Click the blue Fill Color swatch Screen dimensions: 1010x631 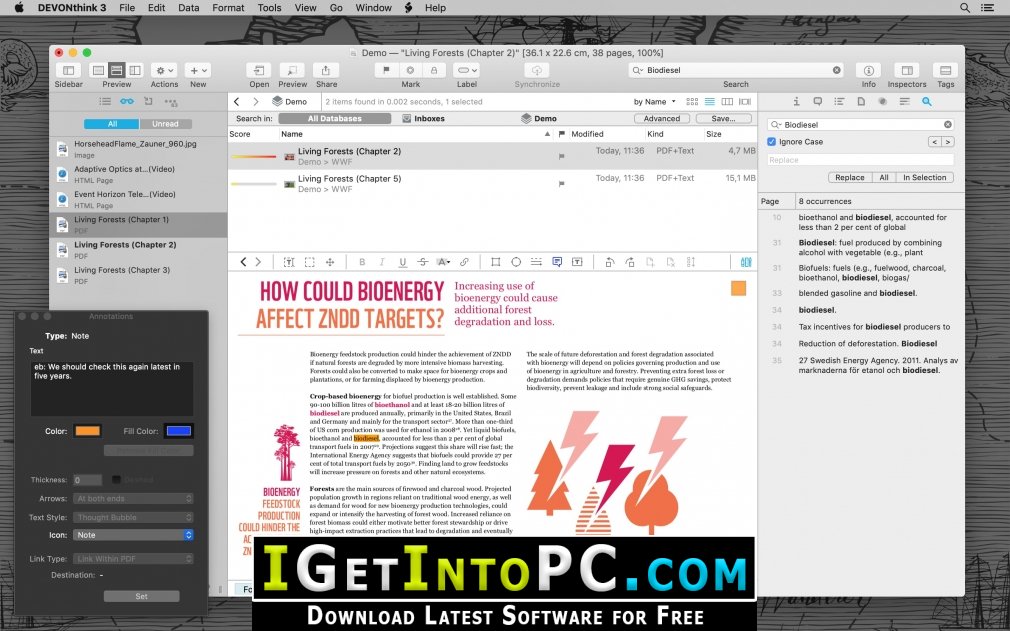178,431
